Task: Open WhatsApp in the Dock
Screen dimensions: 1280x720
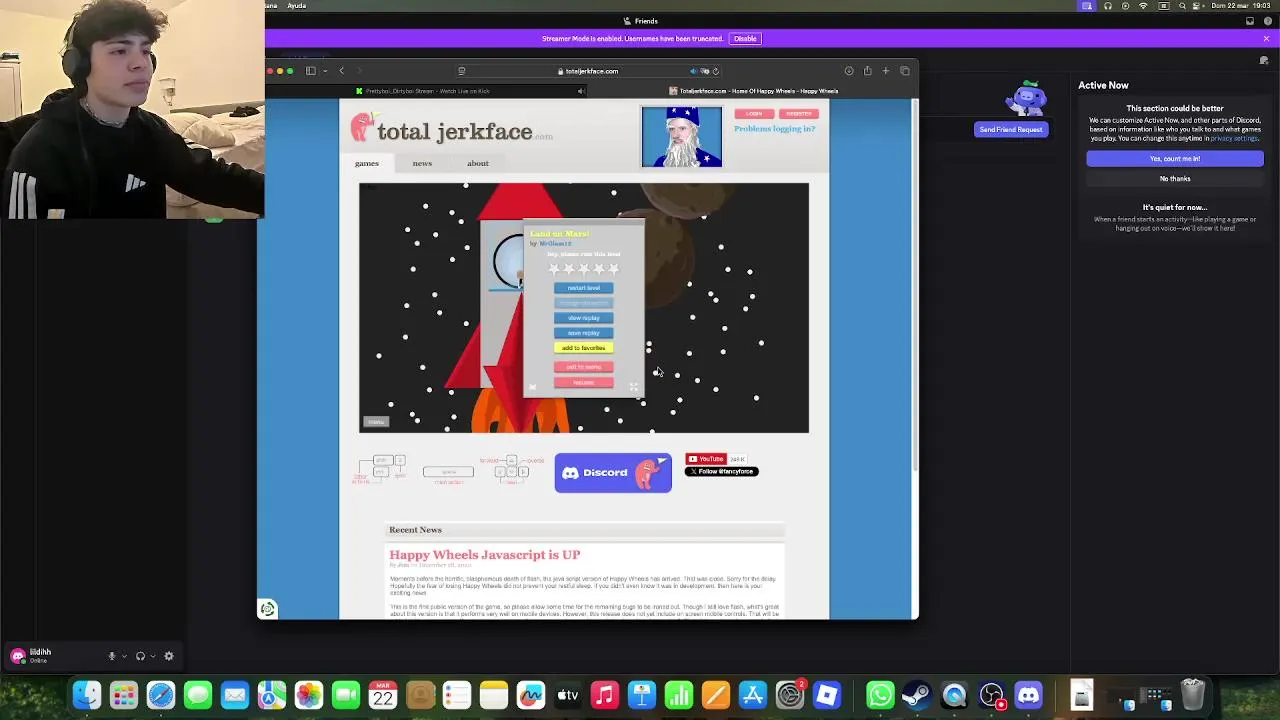Action: click(x=880, y=695)
